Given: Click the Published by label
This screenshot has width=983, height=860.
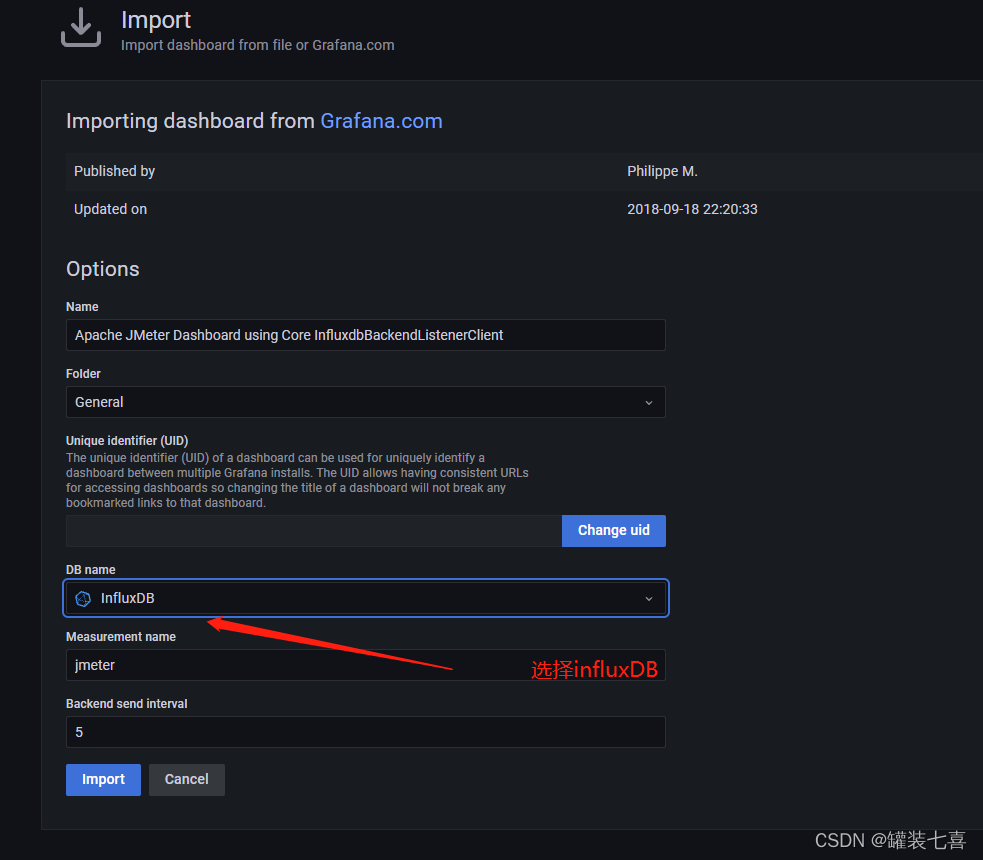Looking at the screenshot, I should coord(114,171).
